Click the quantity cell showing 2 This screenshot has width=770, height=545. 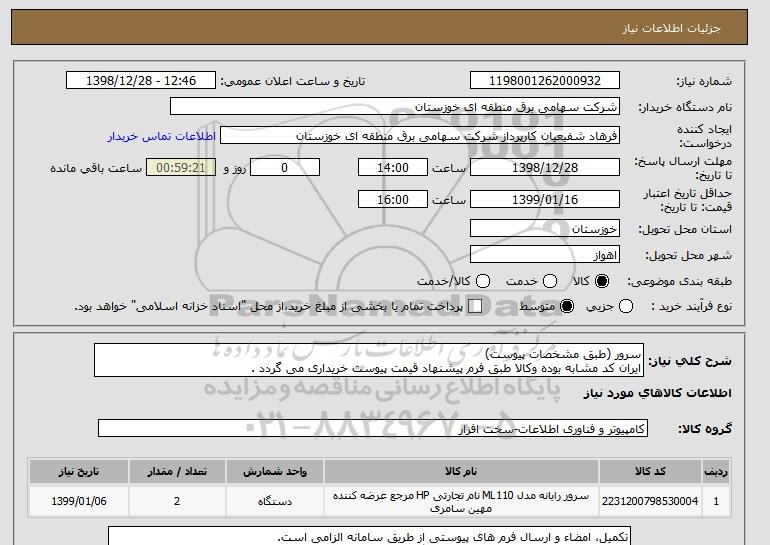click(177, 501)
